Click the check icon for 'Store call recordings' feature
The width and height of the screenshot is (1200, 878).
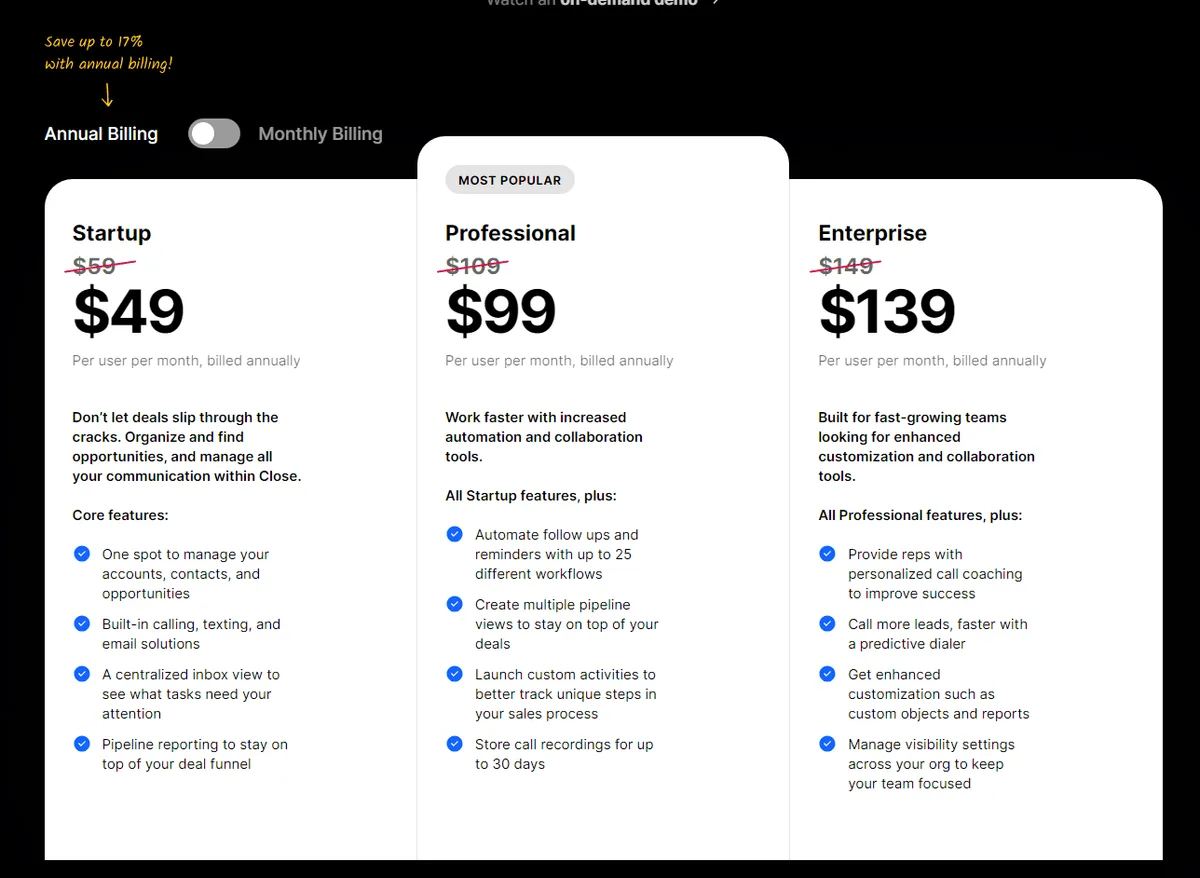coord(454,744)
